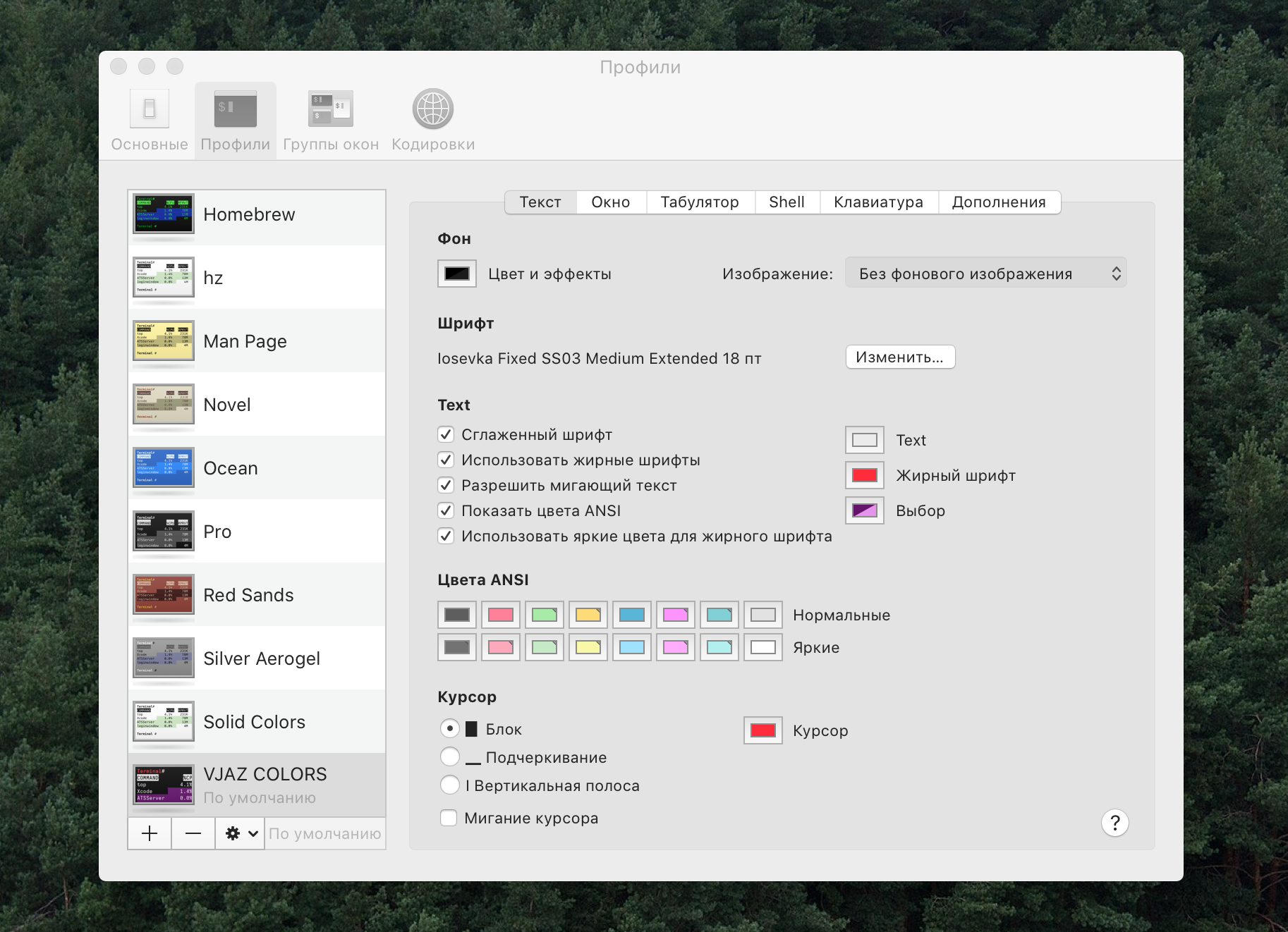Click По умолчанию at the bottom
Viewport: 1288px width, 932px height.
click(x=324, y=833)
